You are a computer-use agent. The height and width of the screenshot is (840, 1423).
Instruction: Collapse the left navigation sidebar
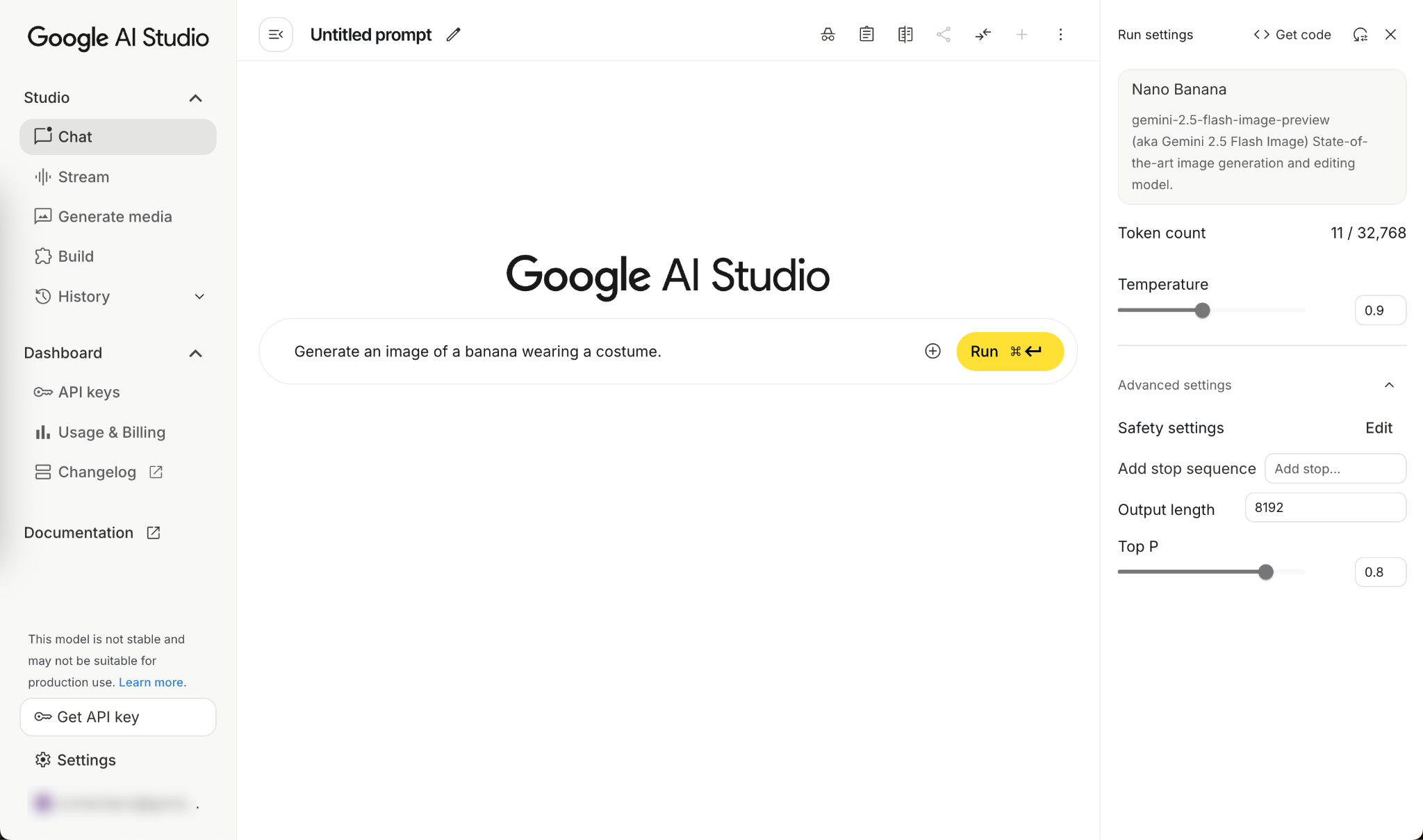pyautogui.click(x=276, y=35)
